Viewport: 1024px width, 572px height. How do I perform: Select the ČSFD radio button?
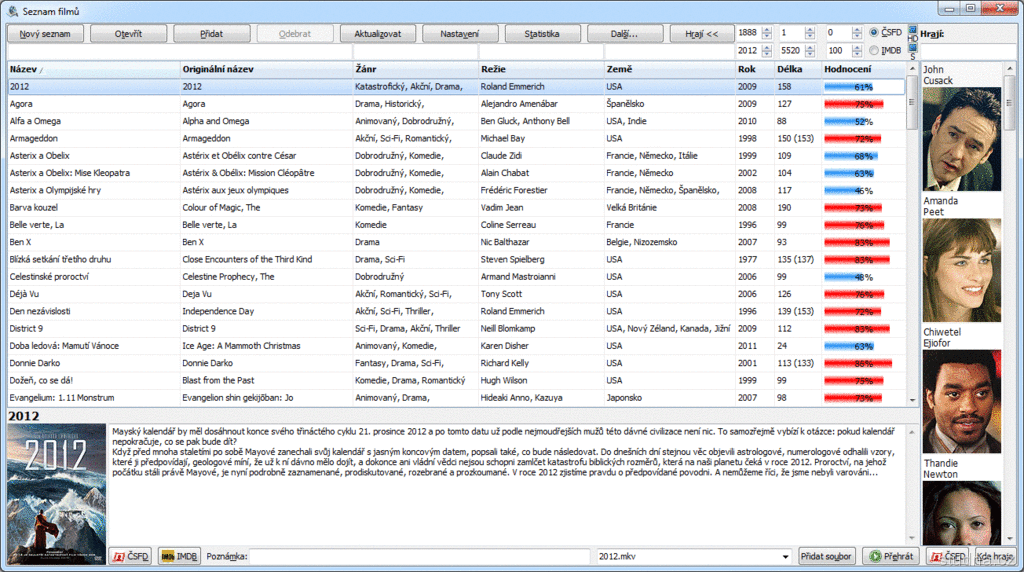click(876, 33)
